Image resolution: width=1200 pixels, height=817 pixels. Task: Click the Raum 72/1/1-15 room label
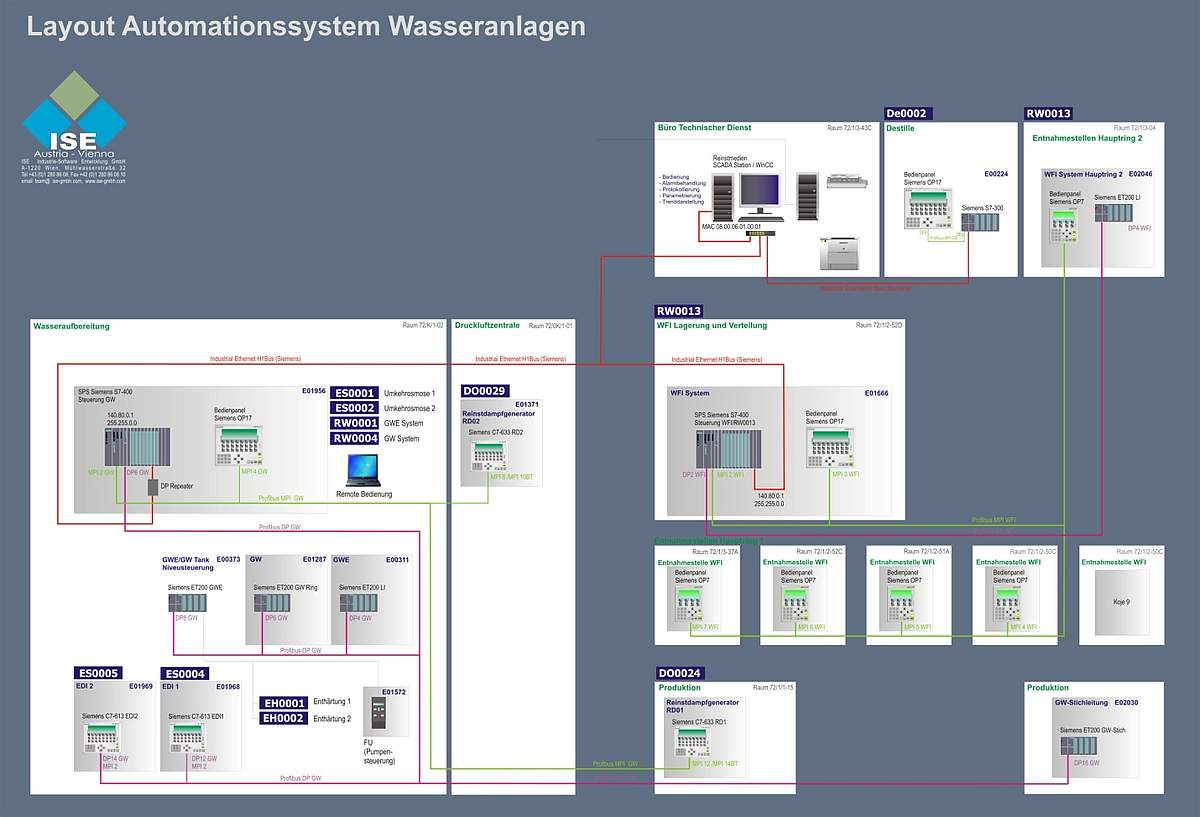coord(773,688)
